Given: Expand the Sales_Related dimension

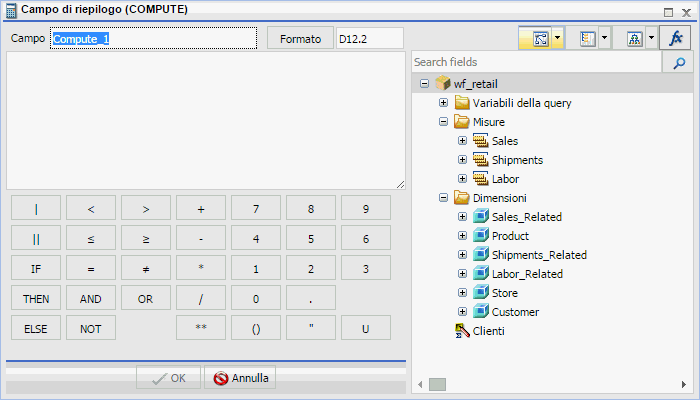Looking at the screenshot, I should point(462,217).
